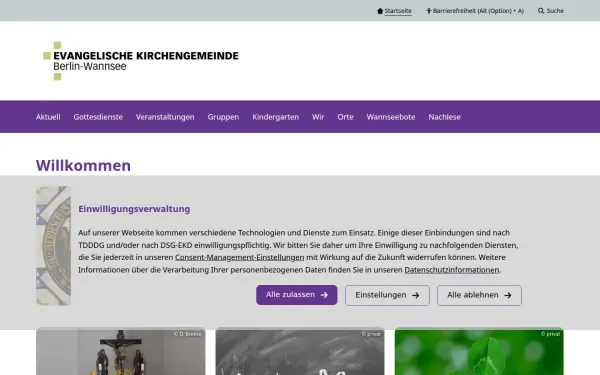Open the Gruppen menu
The image size is (600, 375).
coord(223,117)
